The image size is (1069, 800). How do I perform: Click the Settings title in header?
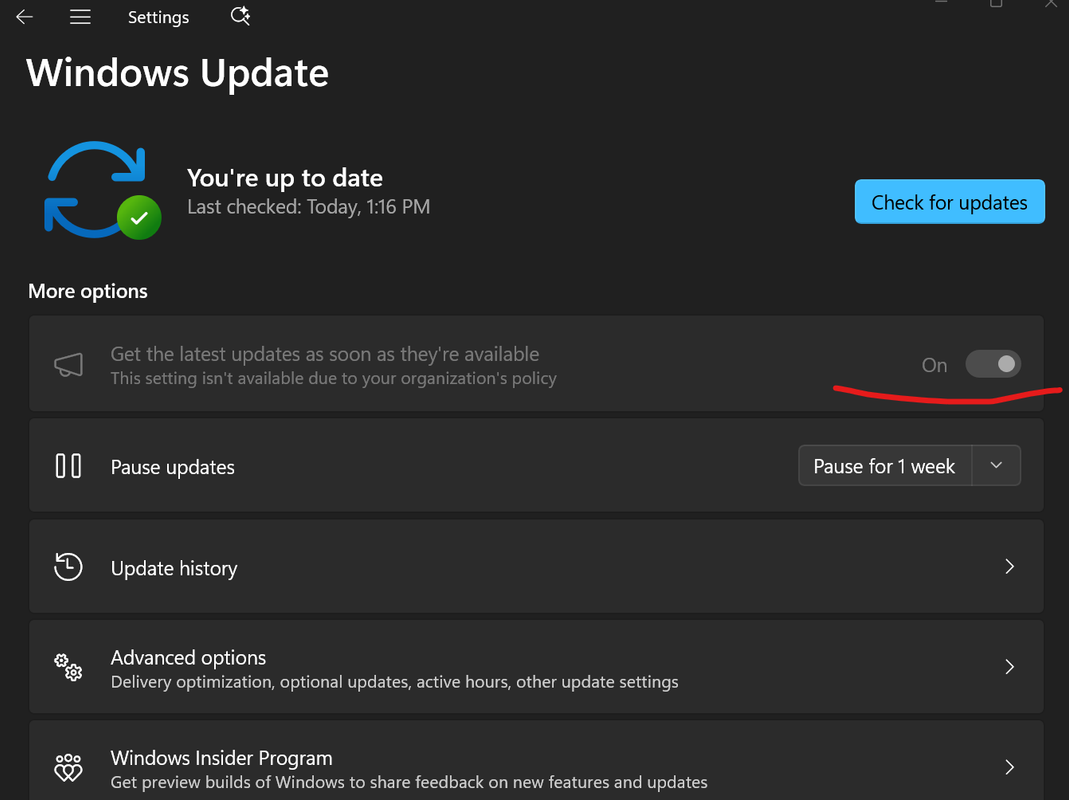pyautogui.click(x=158, y=17)
